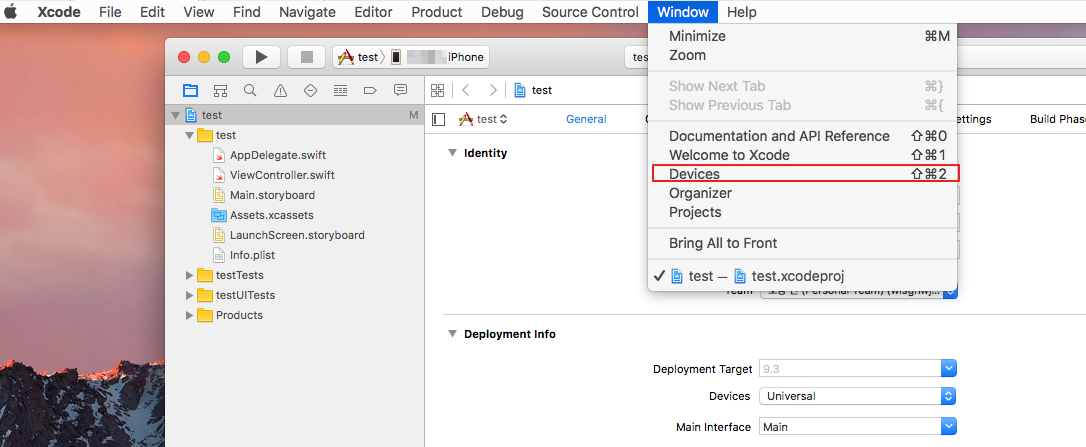Switch to the General tab

pos(586,119)
